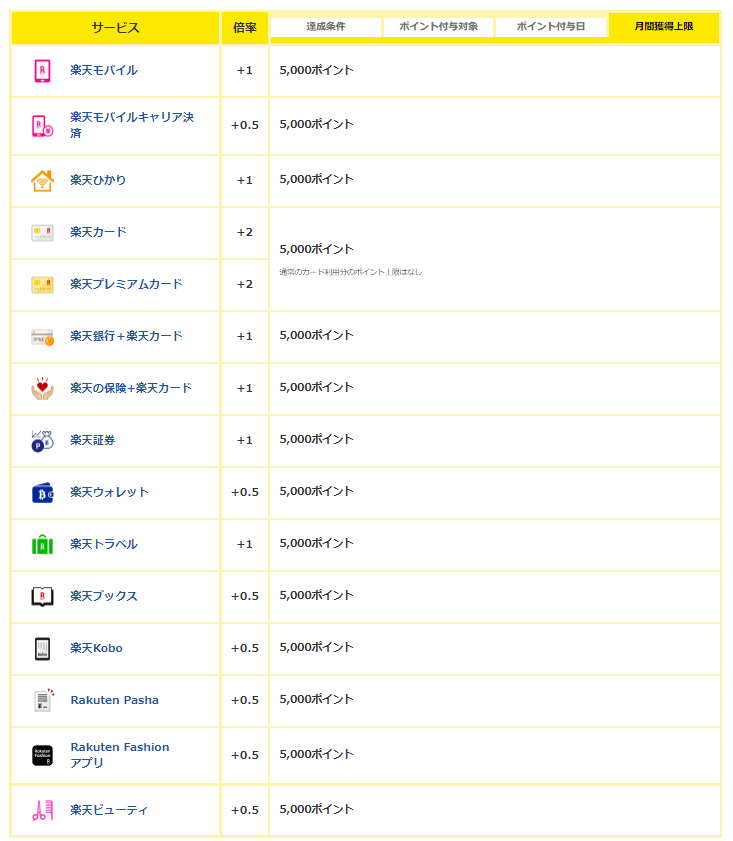The image size is (733, 841).
Task: Click the 楽天Kobo e-reader icon
Action: click(42, 649)
